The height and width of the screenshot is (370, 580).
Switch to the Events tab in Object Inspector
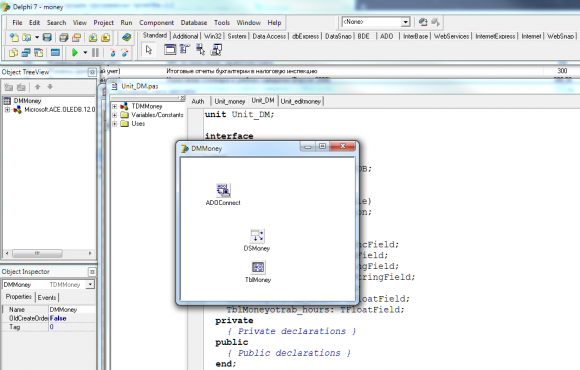click(47, 297)
